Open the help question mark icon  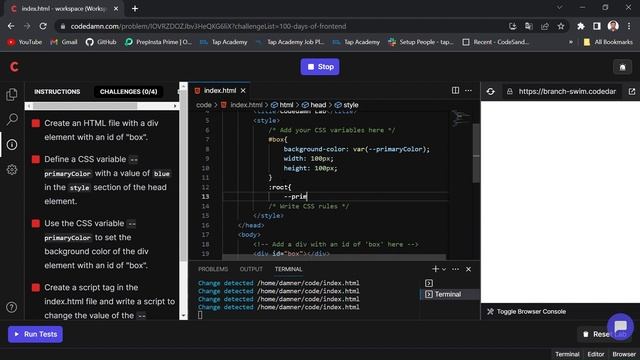(x=12, y=307)
